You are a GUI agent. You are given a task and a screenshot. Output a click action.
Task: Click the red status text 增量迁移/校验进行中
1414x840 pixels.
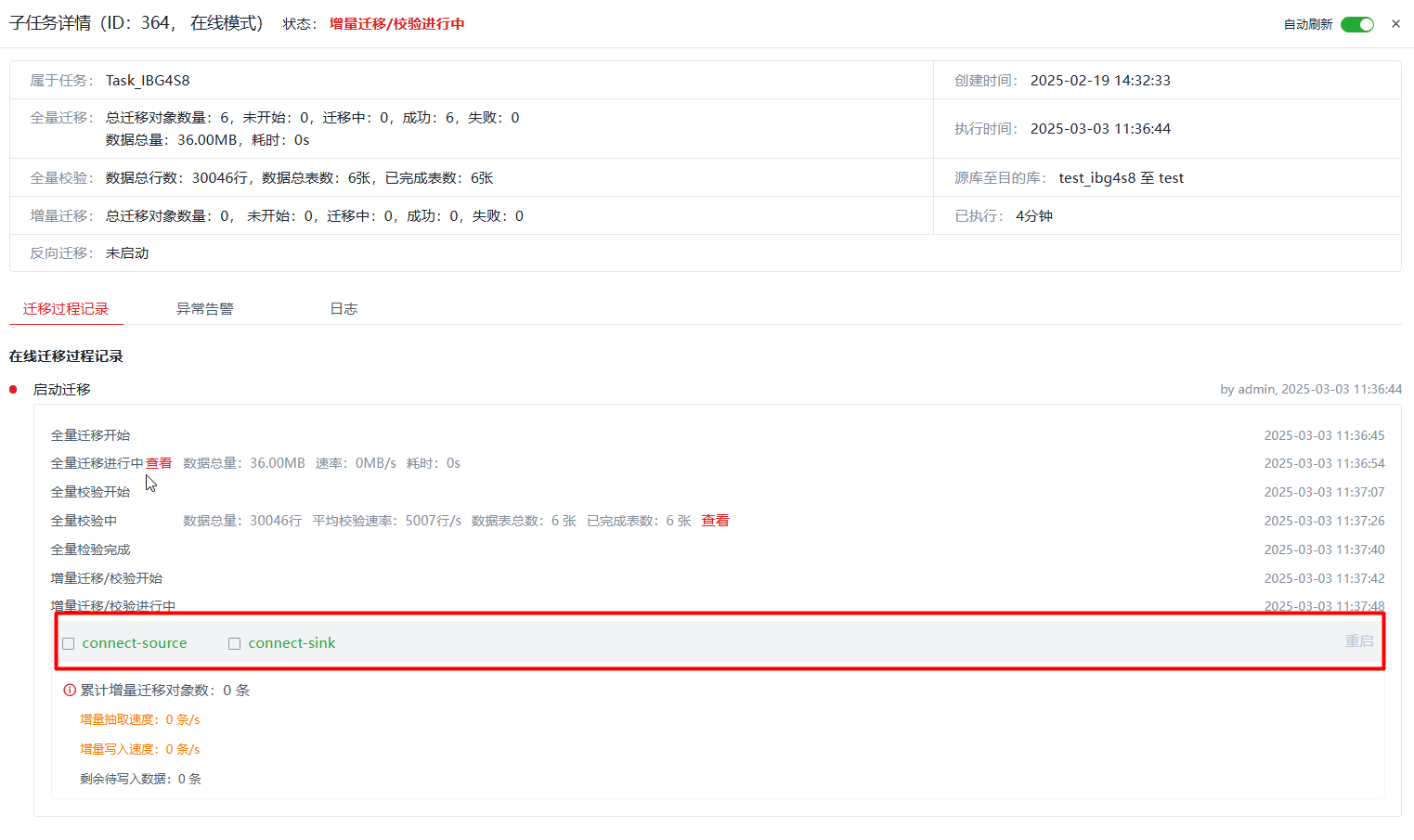pyautogui.click(x=396, y=24)
